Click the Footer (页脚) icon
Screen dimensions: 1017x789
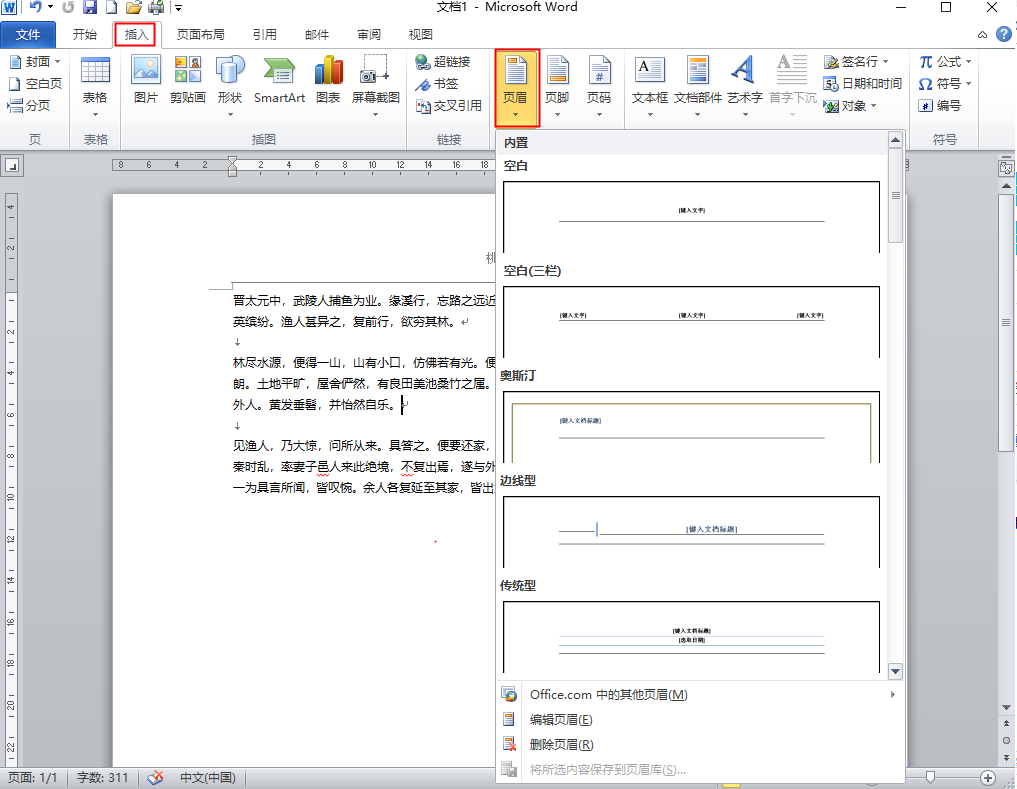[x=557, y=87]
